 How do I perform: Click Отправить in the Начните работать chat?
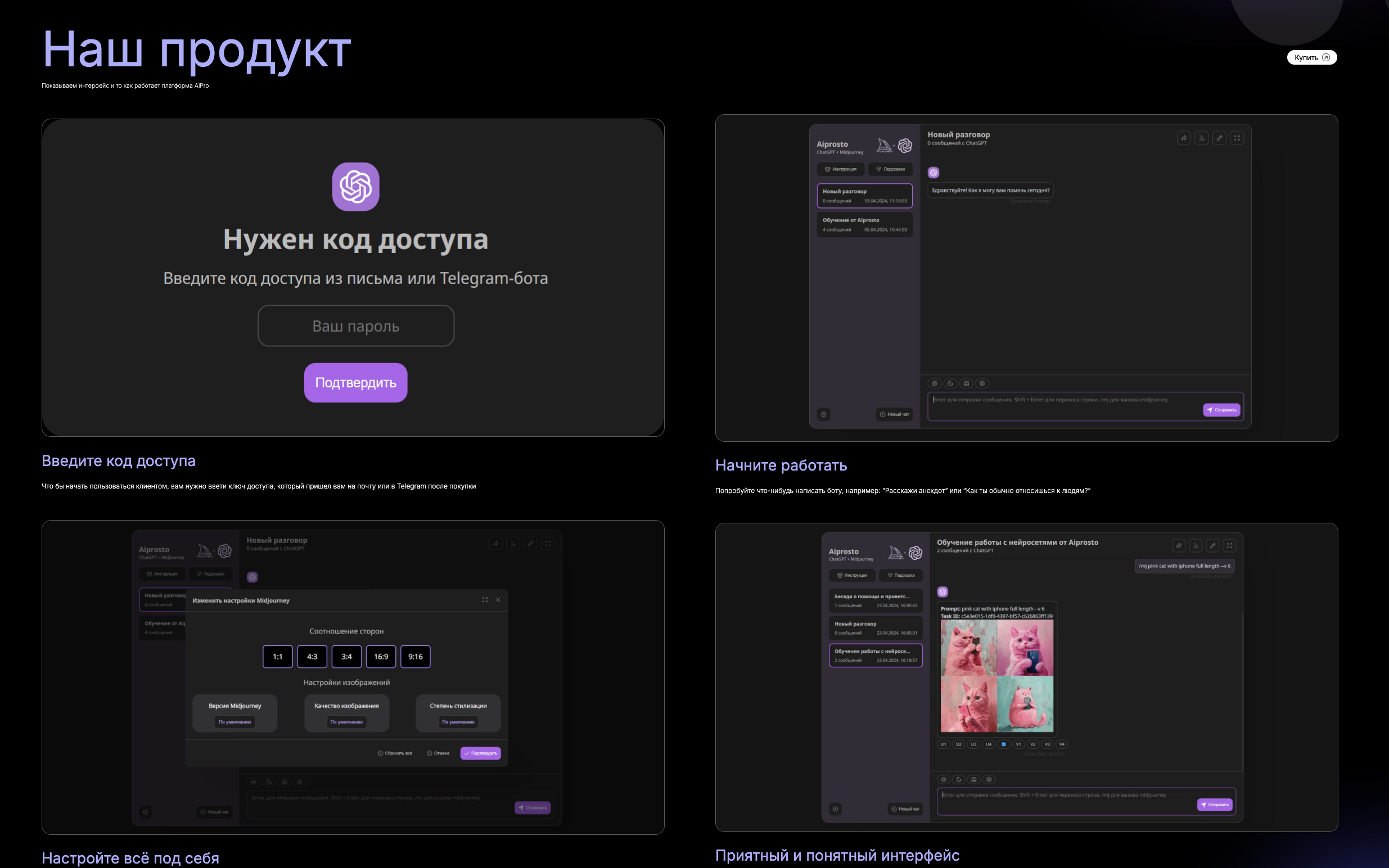coord(1221,410)
